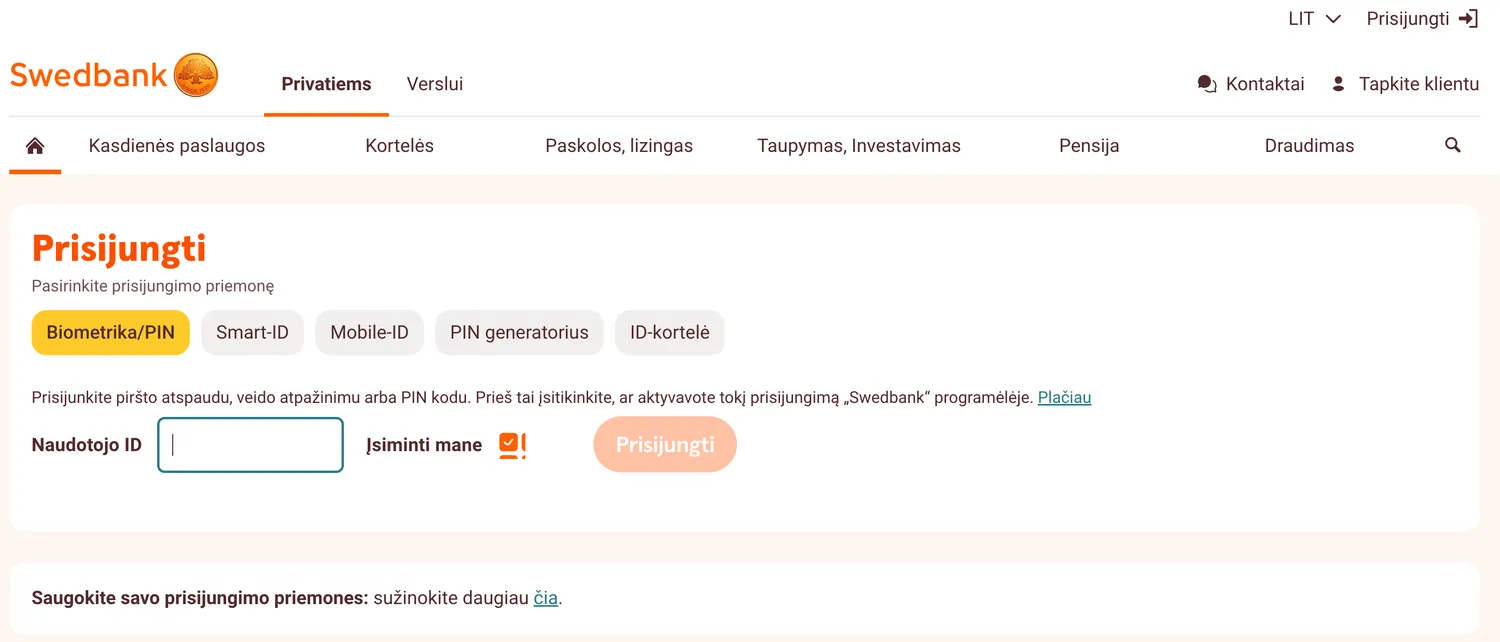Open search using the magnifier icon
The width and height of the screenshot is (1500, 642).
(1452, 145)
